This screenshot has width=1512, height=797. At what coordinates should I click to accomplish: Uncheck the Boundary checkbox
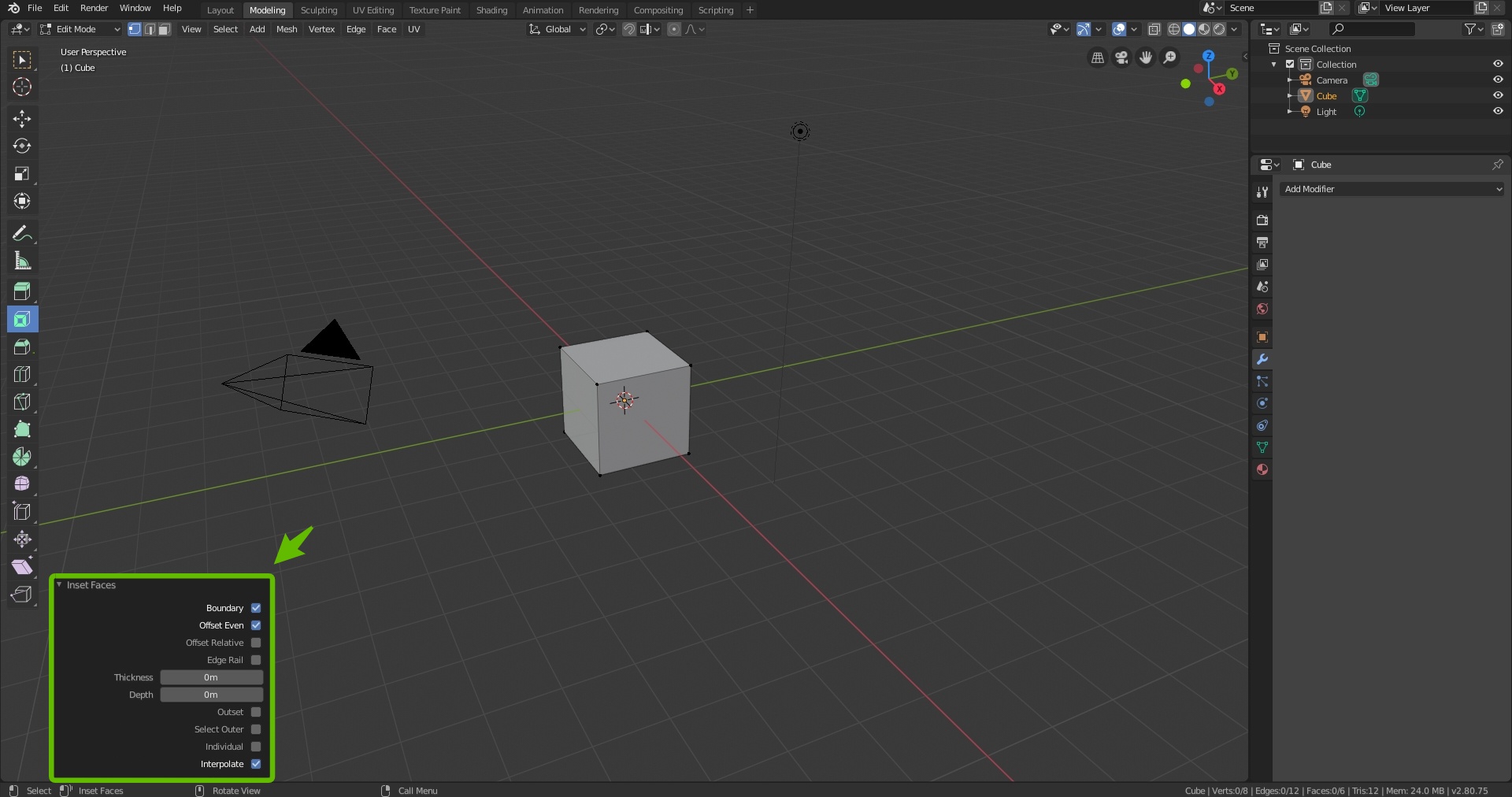coord(256,608)
